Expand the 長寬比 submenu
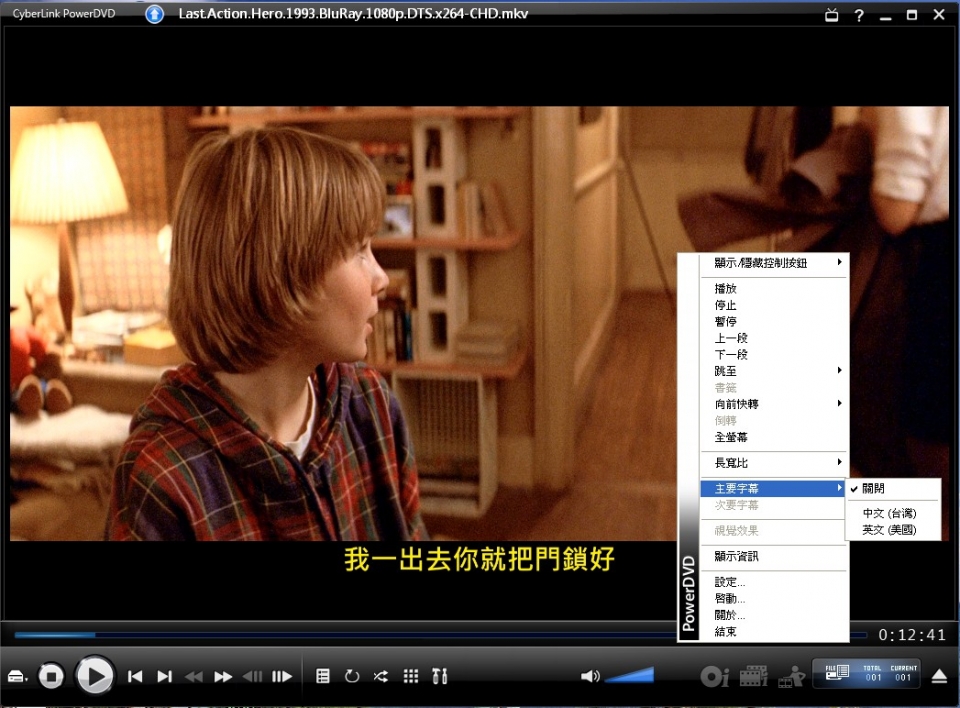Image resolution: width=960 pixels, height=708 pixels. [x=760, y=463]
